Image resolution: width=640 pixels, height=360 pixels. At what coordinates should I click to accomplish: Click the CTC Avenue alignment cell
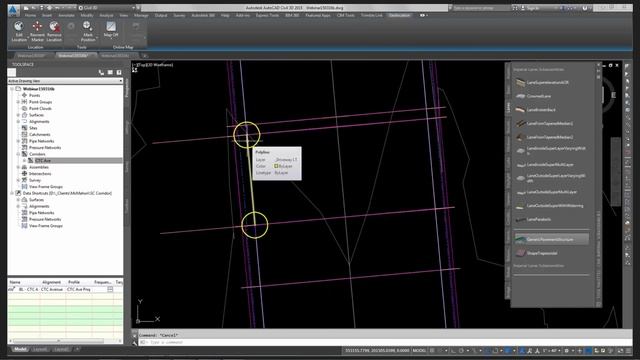coord(52,289)
